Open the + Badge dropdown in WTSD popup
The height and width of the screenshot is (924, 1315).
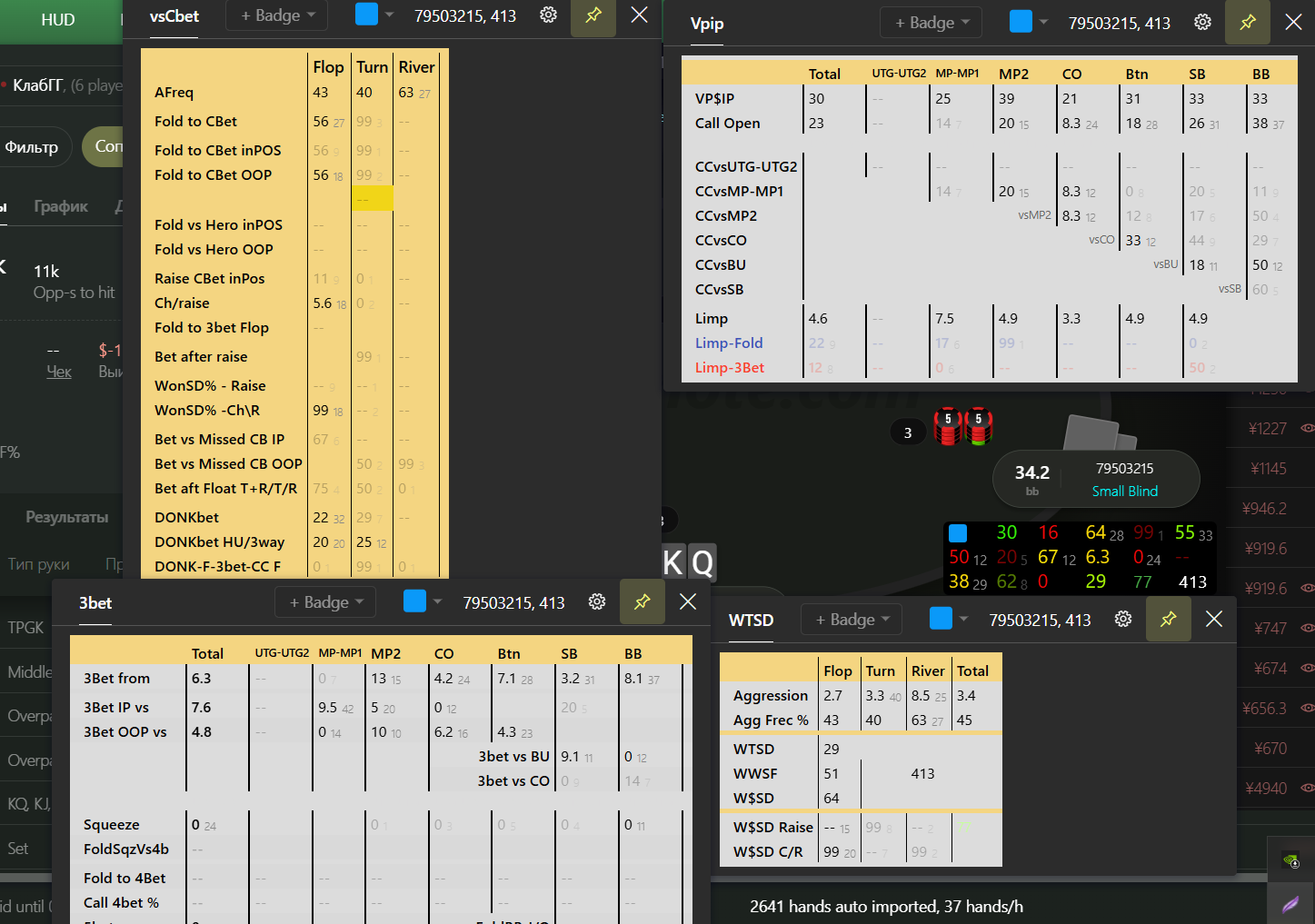point(852,619)
